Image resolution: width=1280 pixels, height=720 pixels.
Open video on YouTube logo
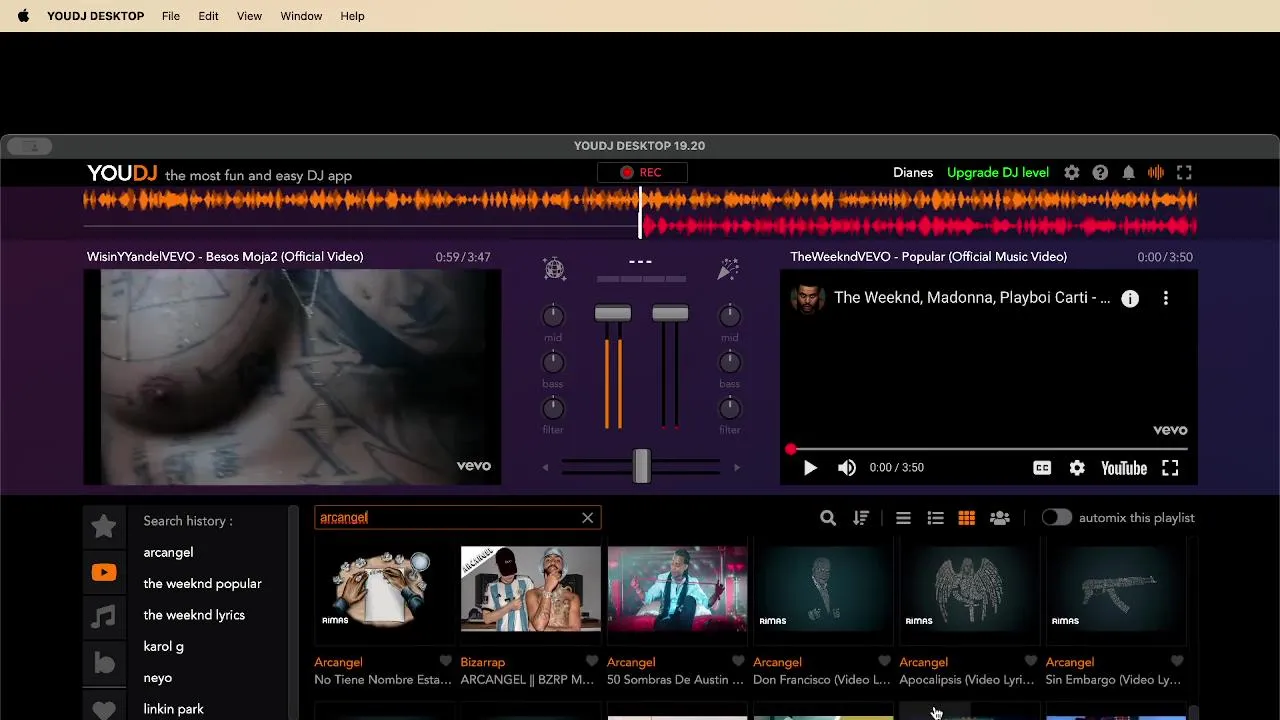click(1124, 468)
